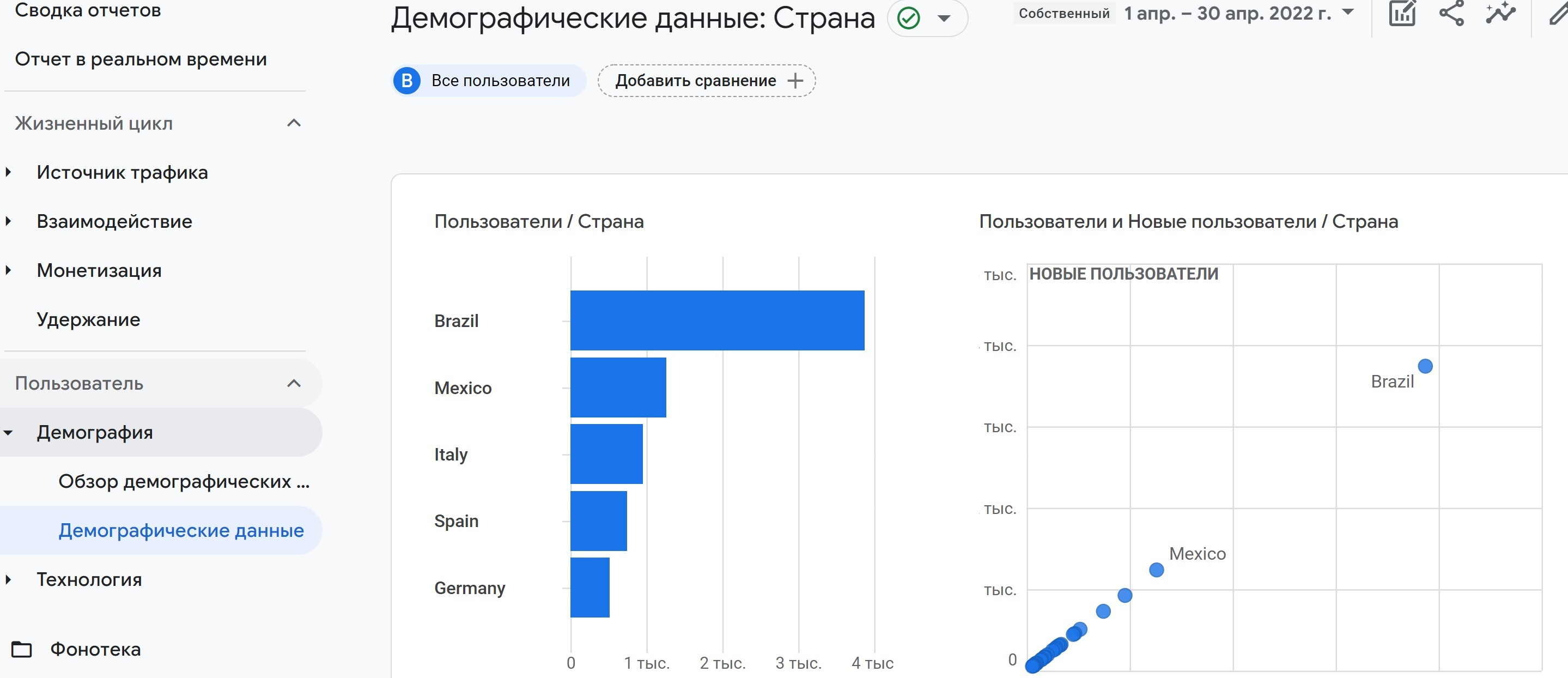
Task: Click the green checkmark status icon
Action: (908, 19)
